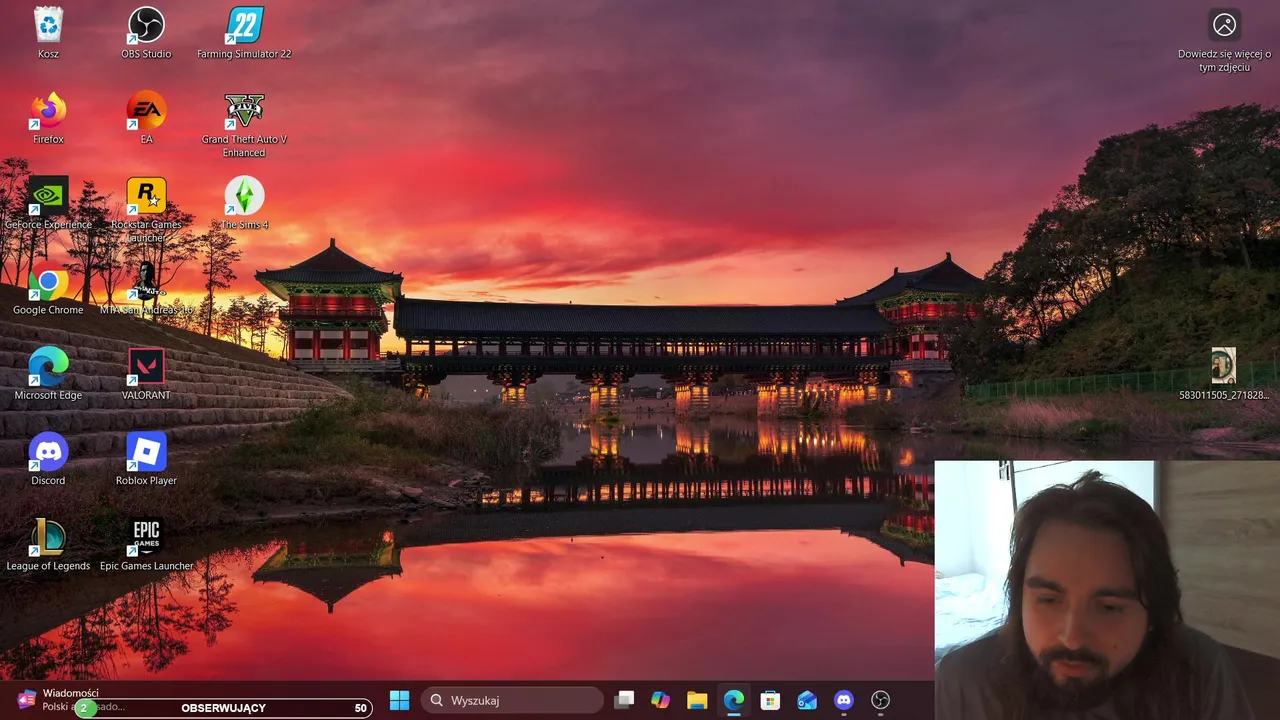Image resolution: width=1280 pixels, height=720 pixels.
Task: Click the OBSERWUJĄCY follower goal bar
Action: tap(224, 708)
